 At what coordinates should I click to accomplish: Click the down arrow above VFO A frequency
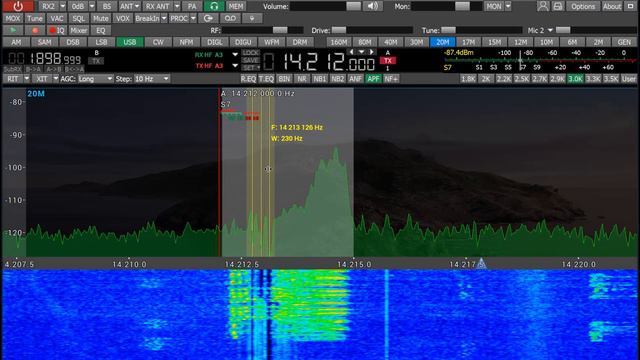tap(361, 52)
